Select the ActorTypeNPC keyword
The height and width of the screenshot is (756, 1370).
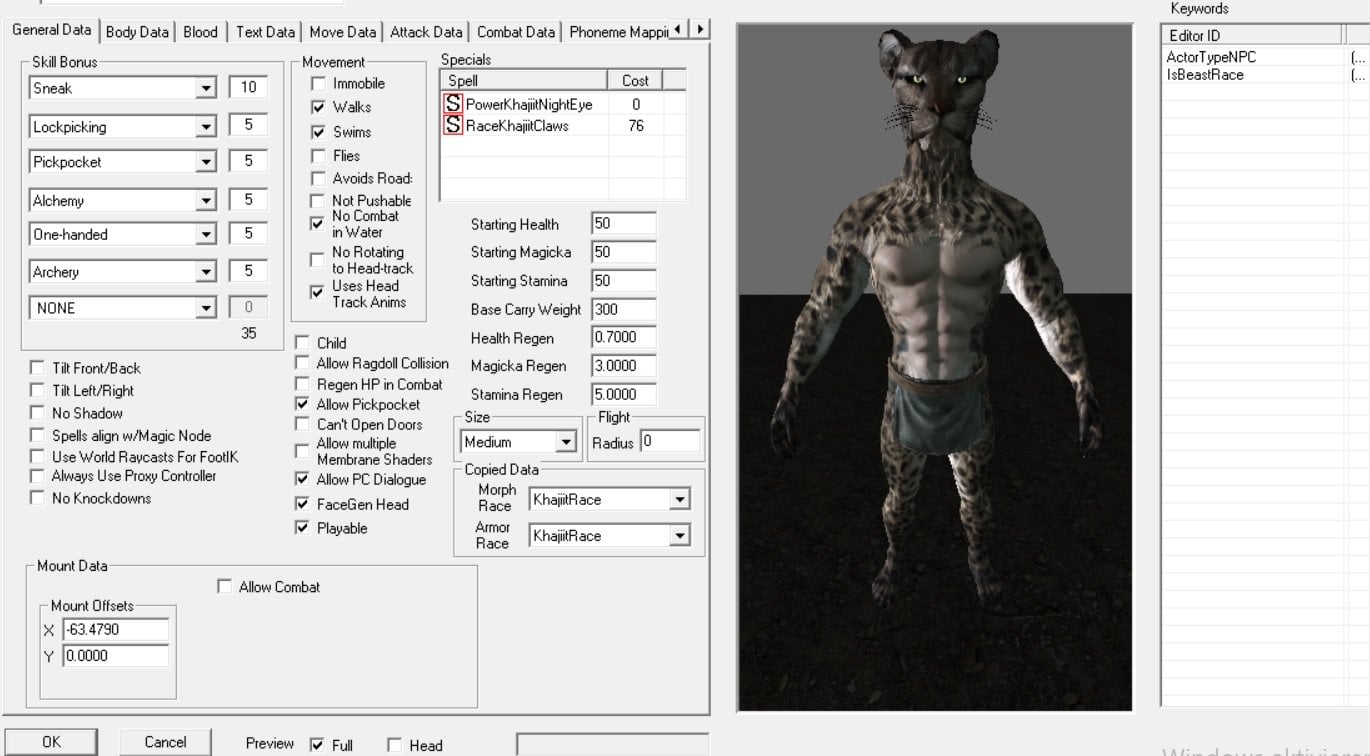point(1211,57)
